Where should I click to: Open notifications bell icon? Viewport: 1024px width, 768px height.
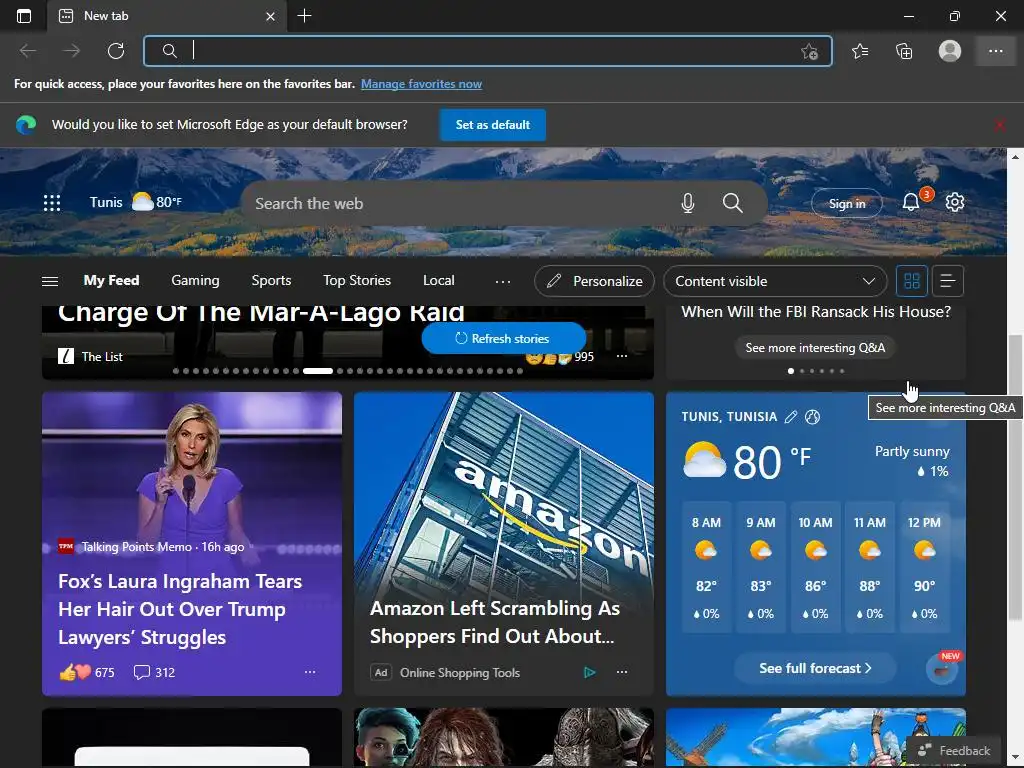click(911, 202)
